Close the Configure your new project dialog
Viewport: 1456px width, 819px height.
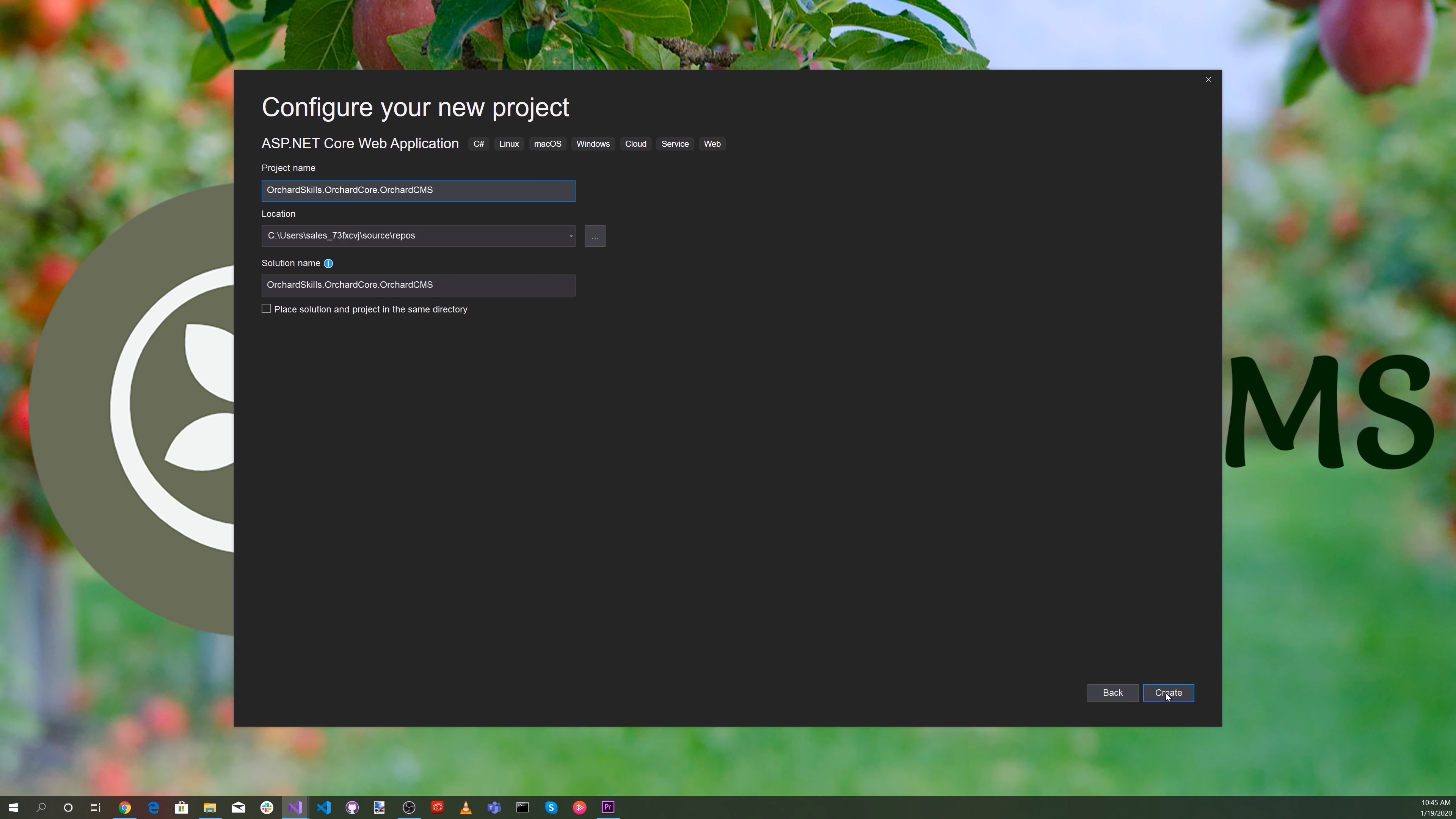pyautogui.click(x=1208, y=80)
